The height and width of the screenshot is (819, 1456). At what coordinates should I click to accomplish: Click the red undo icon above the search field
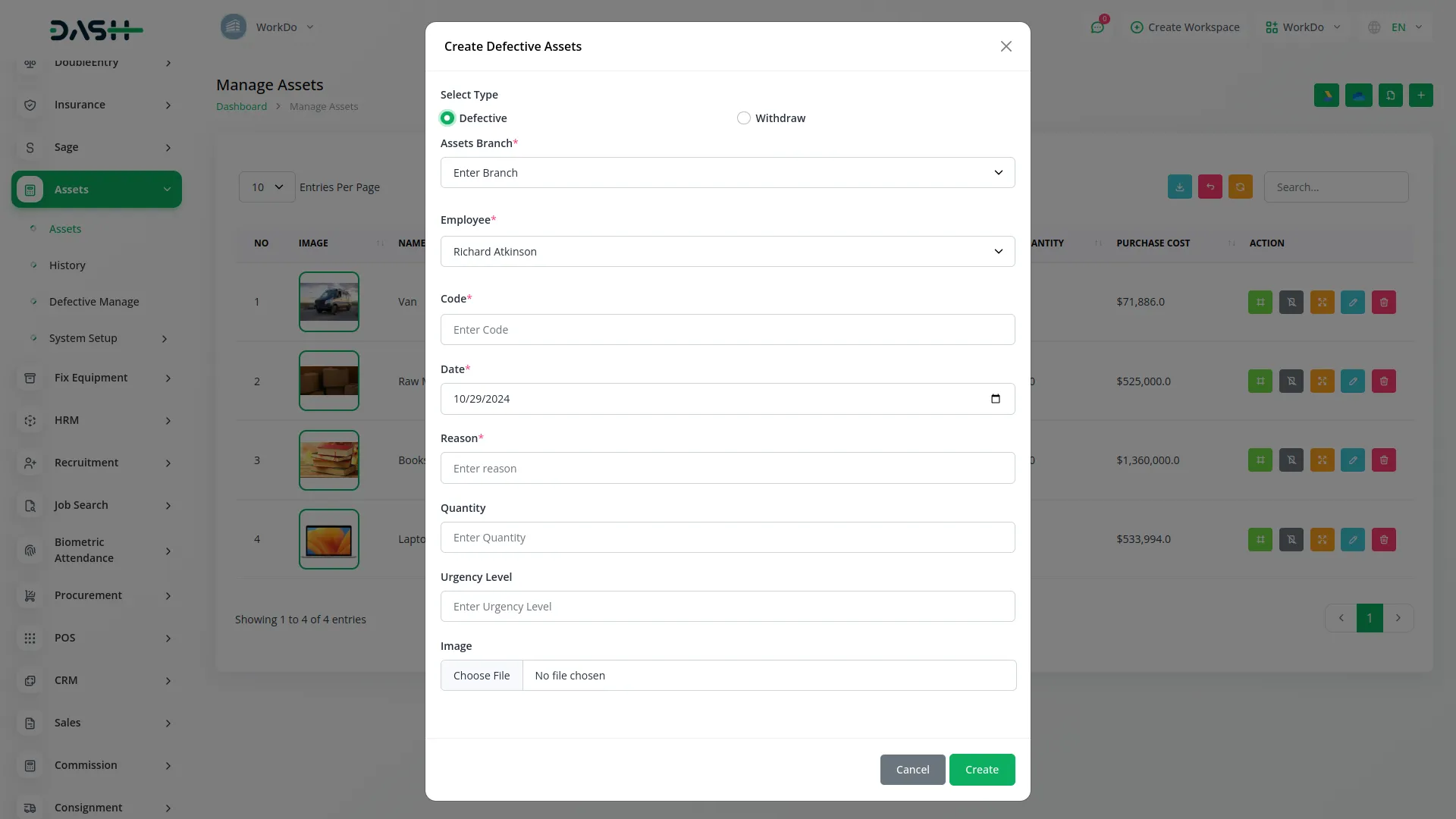[1210, 187]
